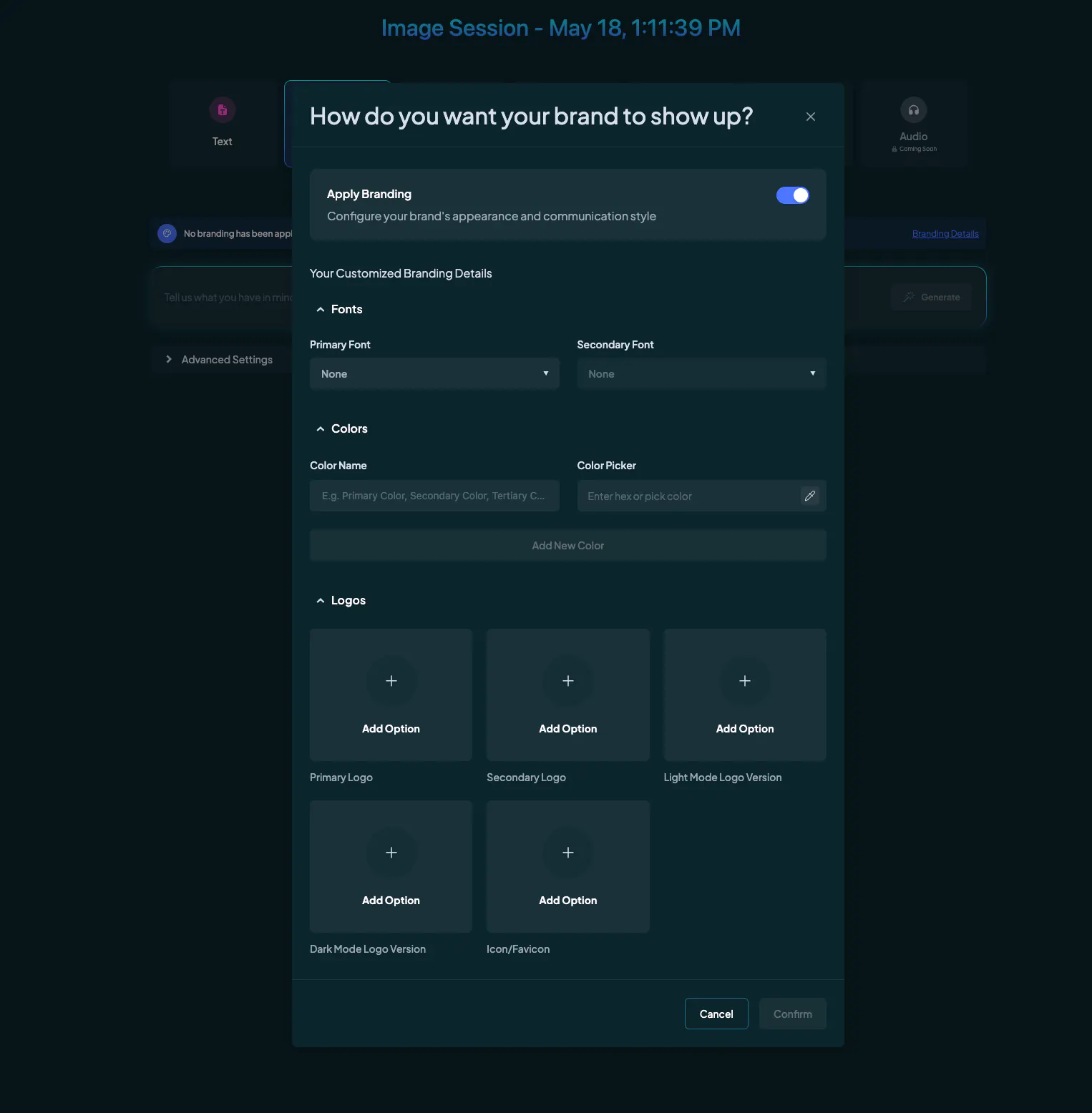Click the plus icon above Secondary Logo
The width and height of the screenshot is (1092, 1113).
[x=568, y=681]
